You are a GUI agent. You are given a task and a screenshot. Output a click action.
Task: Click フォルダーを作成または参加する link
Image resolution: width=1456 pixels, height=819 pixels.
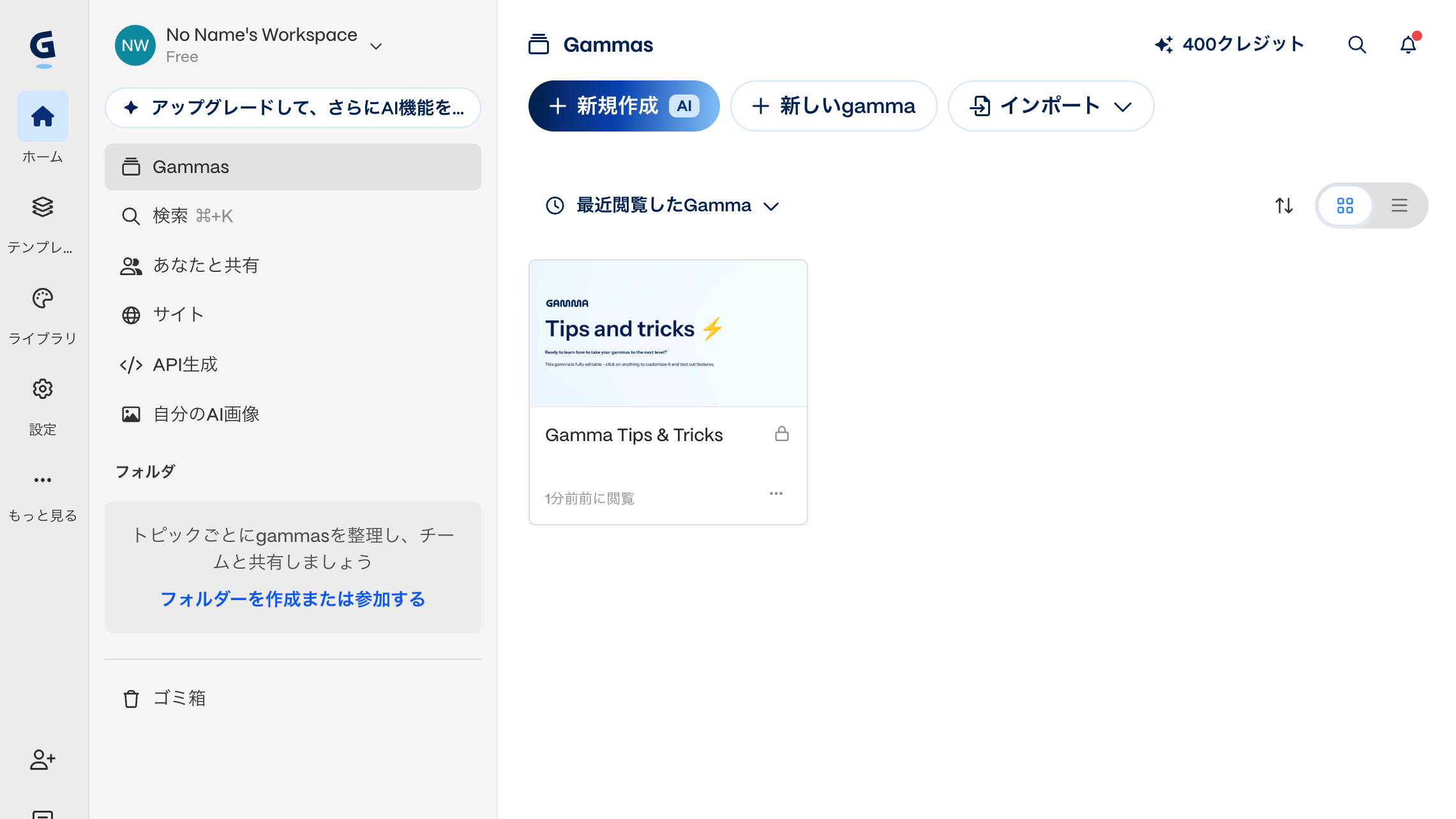(x=292, y=599)
